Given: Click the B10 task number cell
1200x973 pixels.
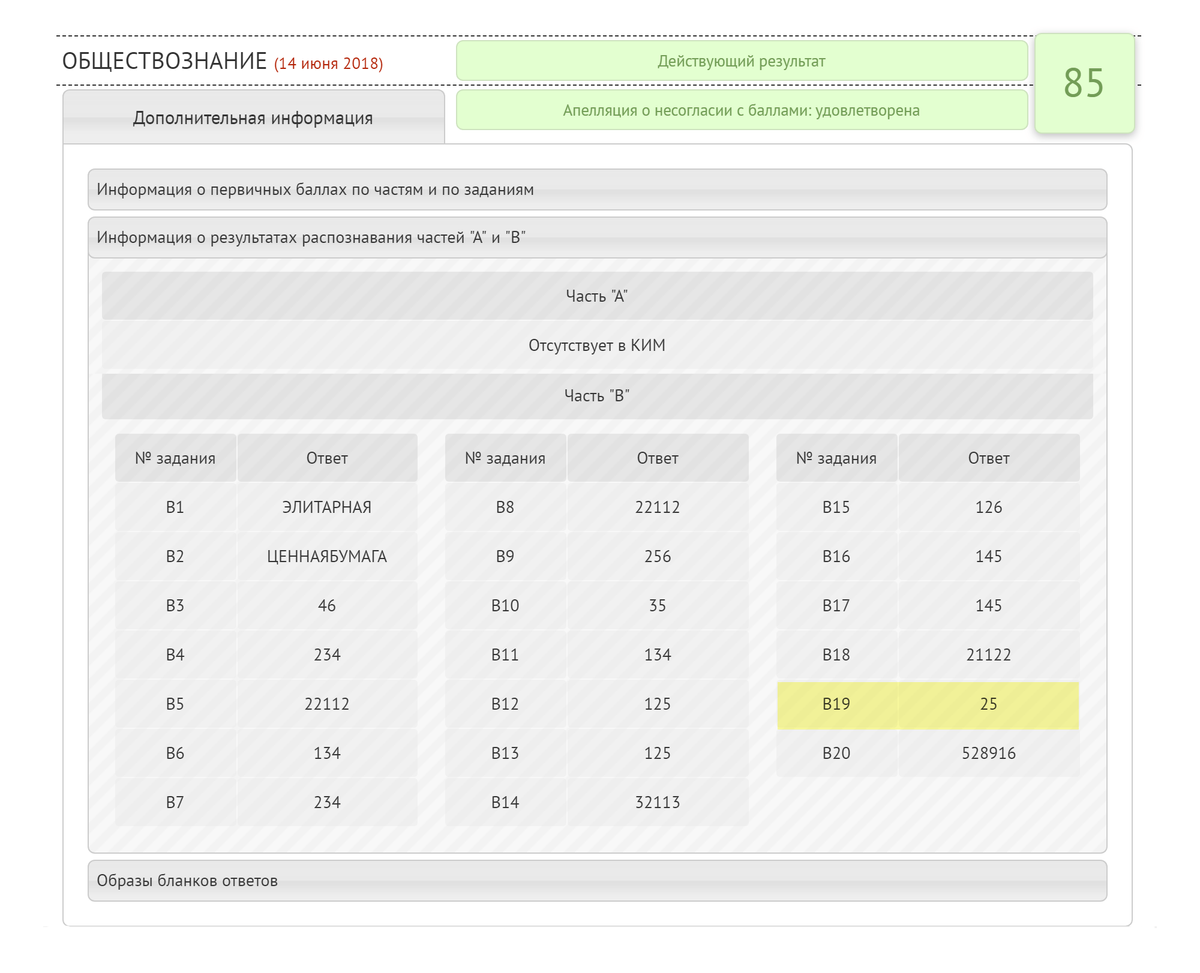Looking at the screenshot, I should 505,606.
